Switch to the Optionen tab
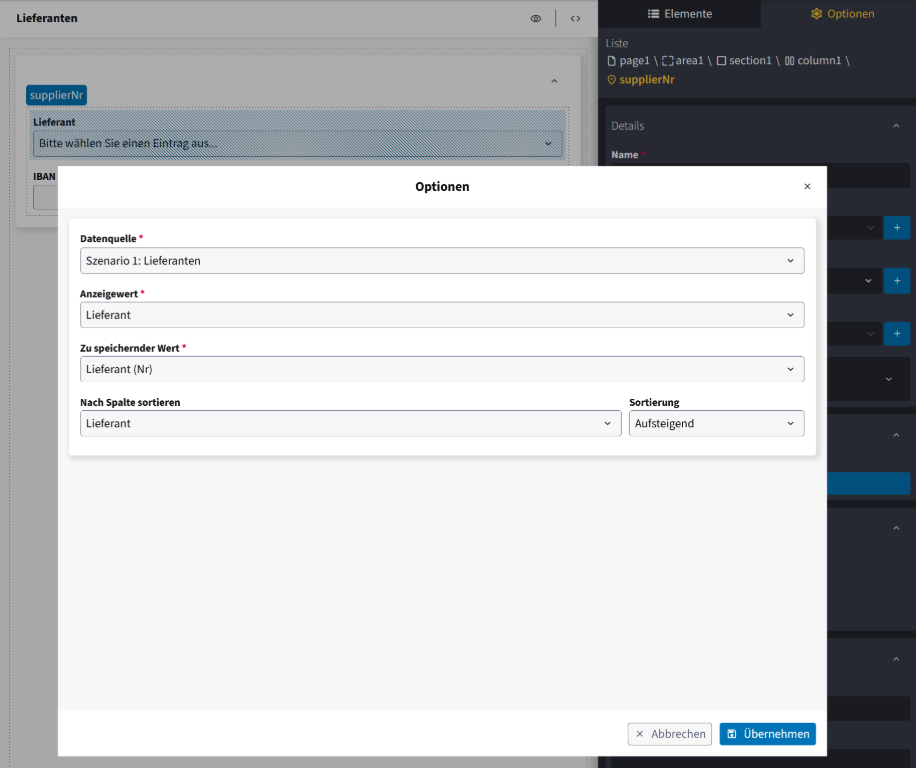Viewport: 916px width, 768px height. pyautogui.click(x=842, y=13)
